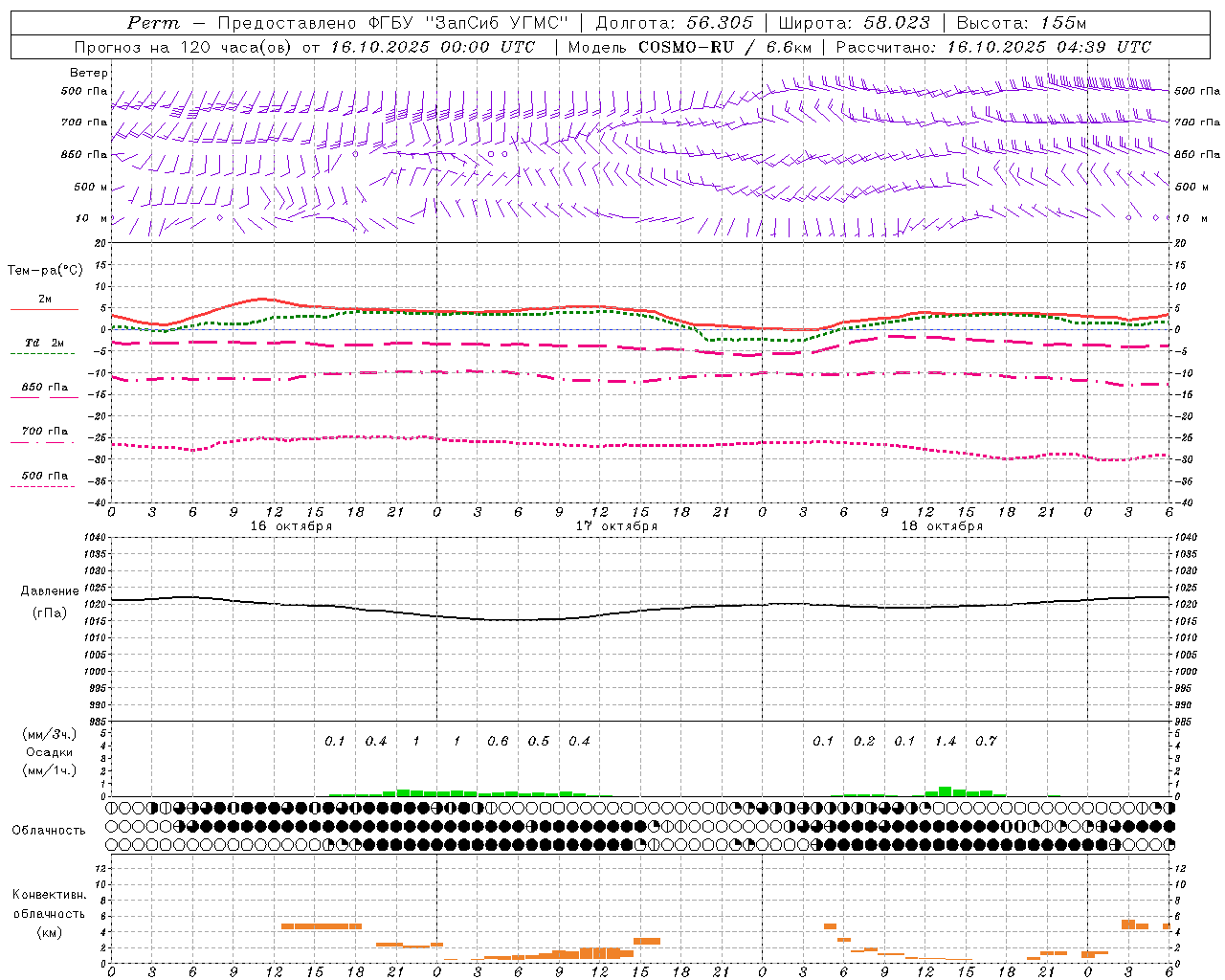Click the "Давление" pressure panel label
1225x980 pixels.
[x=50, y=591]
